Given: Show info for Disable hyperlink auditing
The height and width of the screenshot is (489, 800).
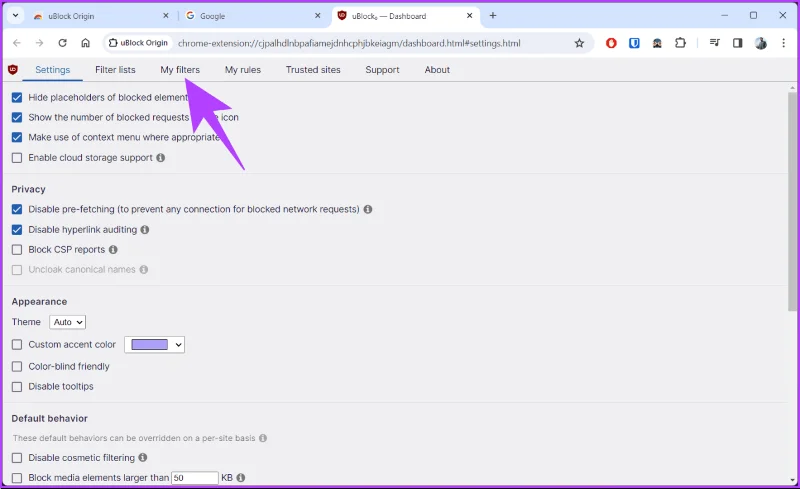Looking at the screenshot, I should tap(145, 230).
